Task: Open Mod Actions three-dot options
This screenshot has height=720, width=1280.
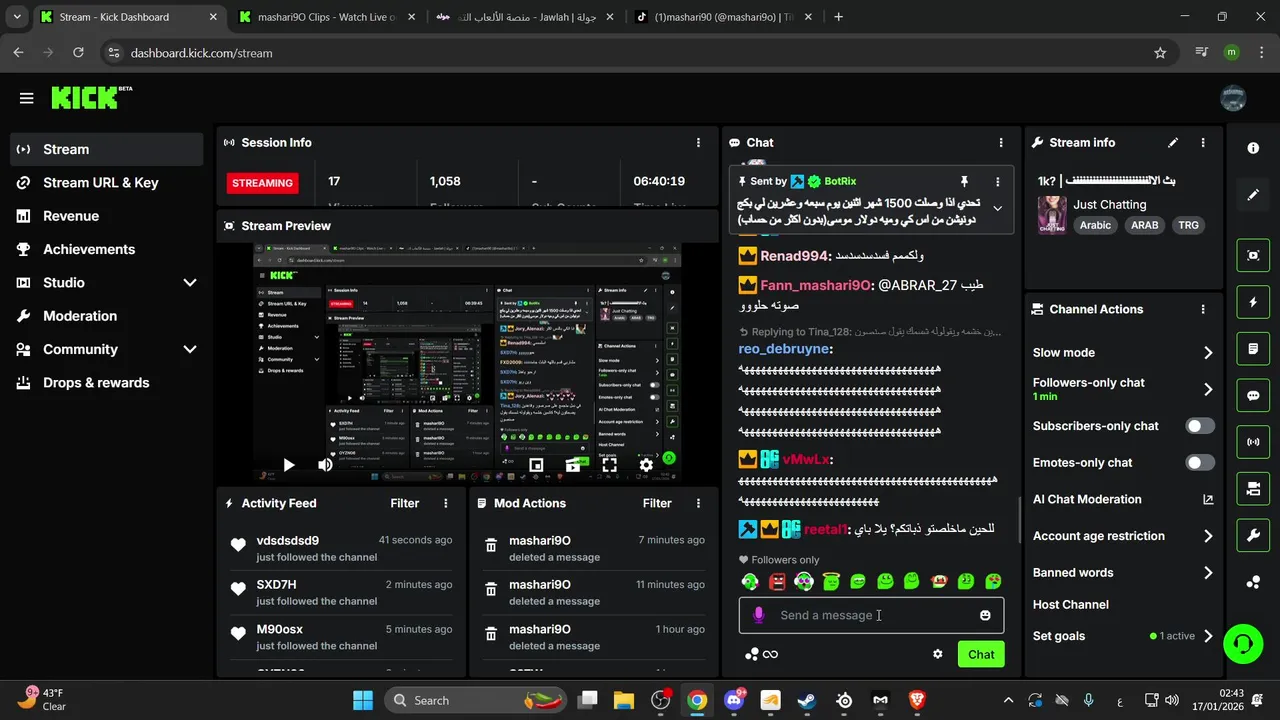Action: (698, 504)
